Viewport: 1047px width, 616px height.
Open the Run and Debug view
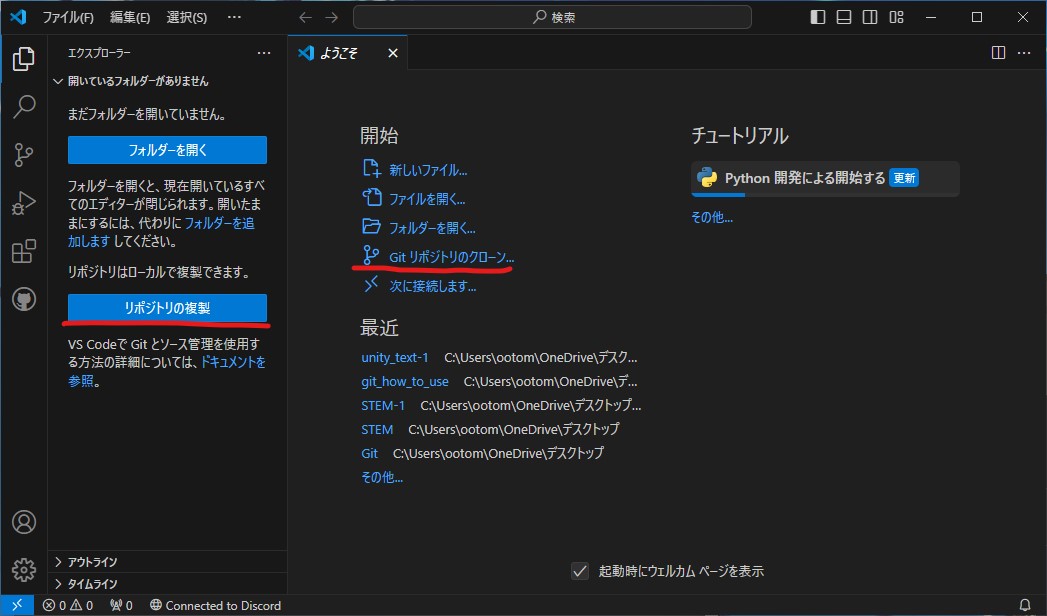click(24, 203)
